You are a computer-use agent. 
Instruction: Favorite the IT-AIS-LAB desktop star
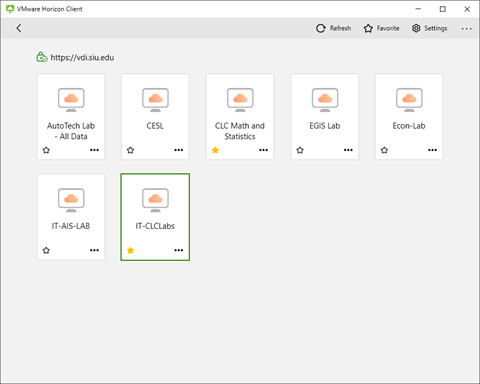46,250
